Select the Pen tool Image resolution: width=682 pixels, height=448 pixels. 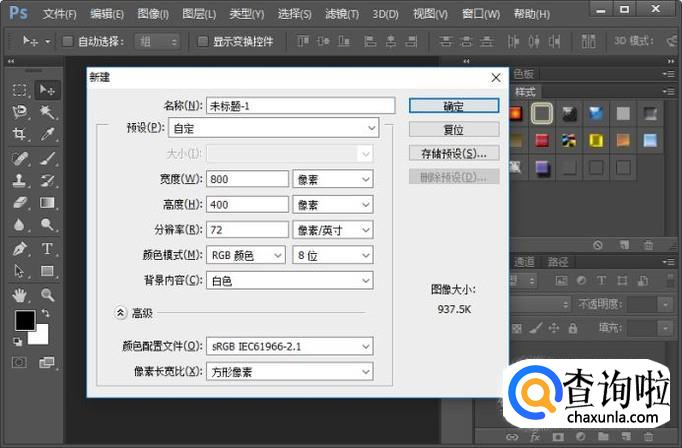click(x=19, y=248)
